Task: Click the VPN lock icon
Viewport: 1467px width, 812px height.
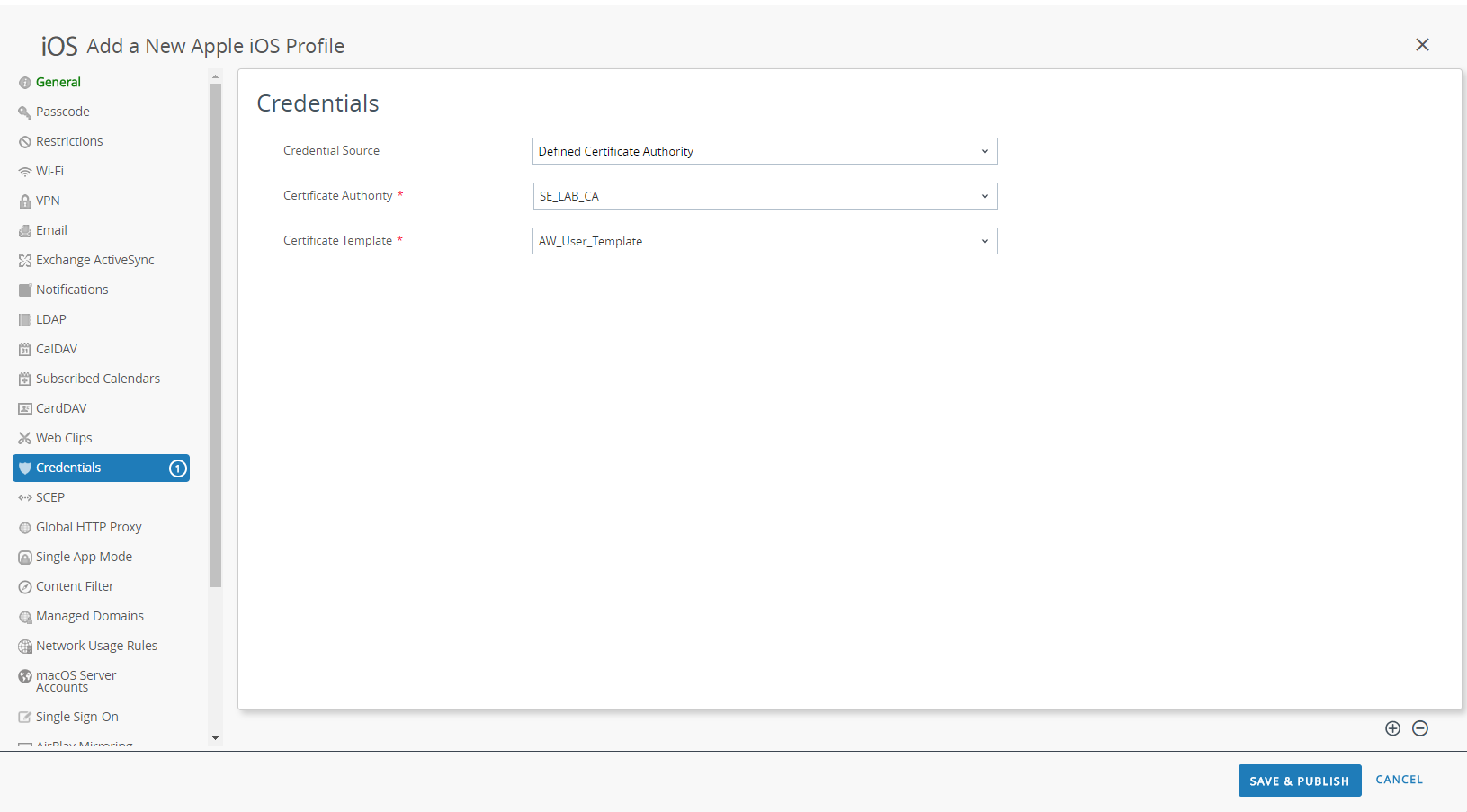Action: (24, 201)
